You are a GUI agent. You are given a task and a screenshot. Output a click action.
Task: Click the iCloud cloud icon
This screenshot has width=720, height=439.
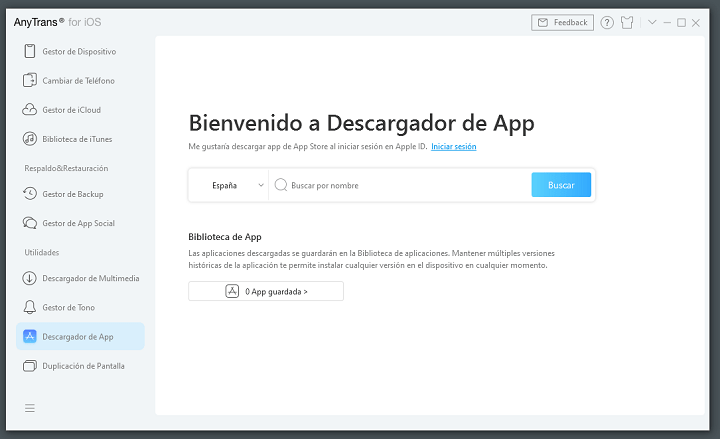[30, 110]
